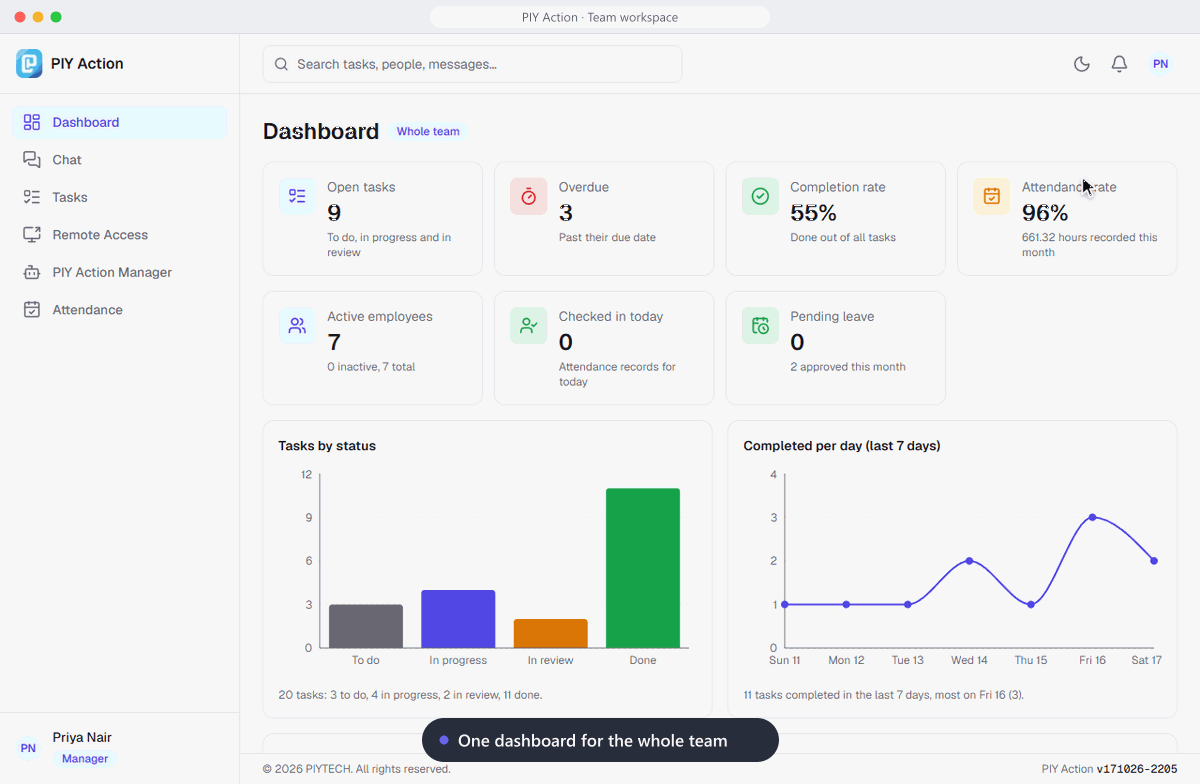This screenshot has width=1200, height=784.
Task: Click the Priya Nair user name
Action: (x=82, y=738)
